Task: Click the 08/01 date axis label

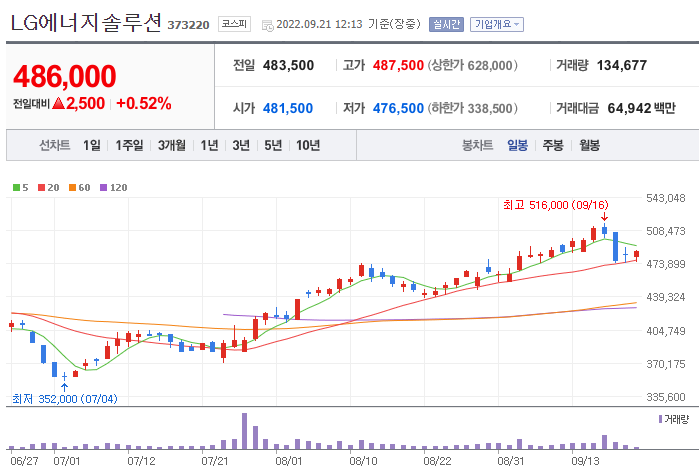Action: 288,461
